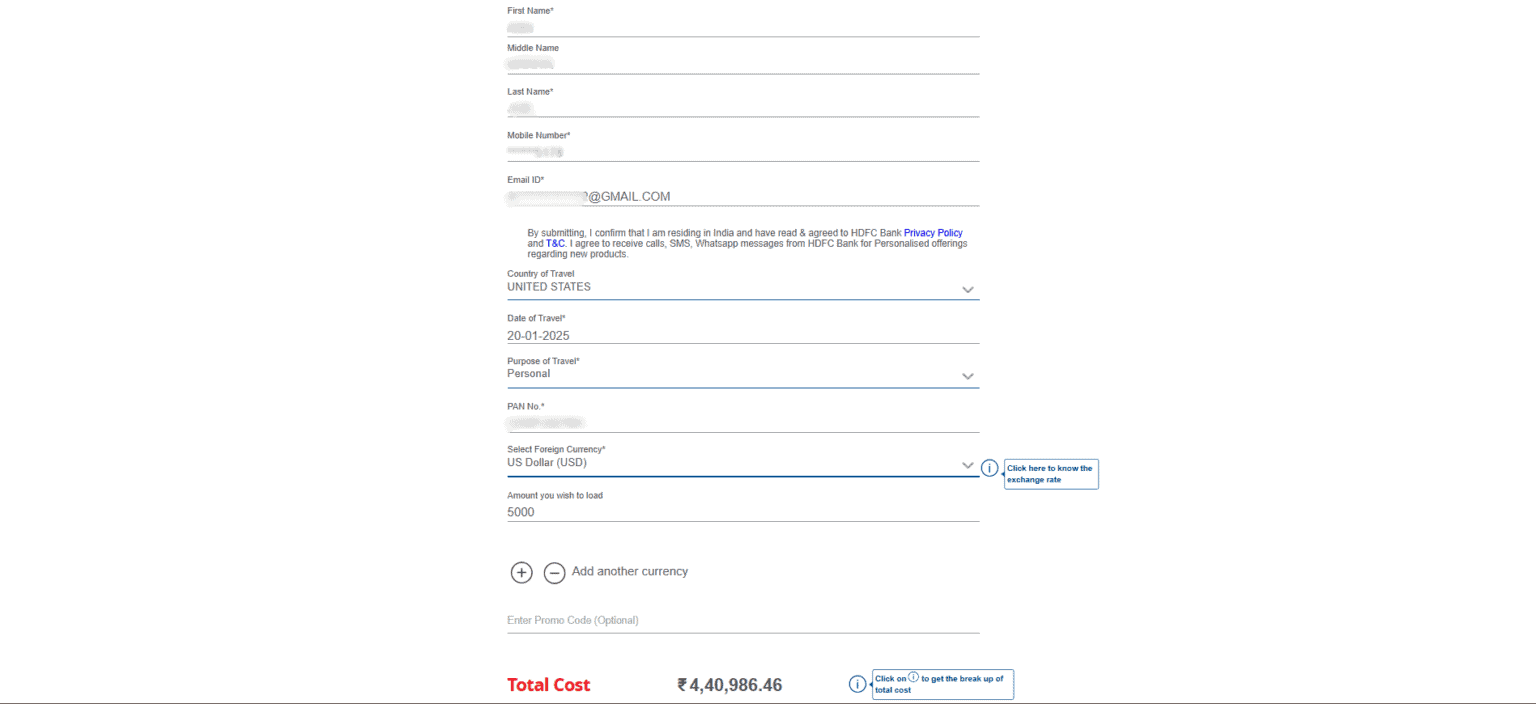Click the PAN No. field

click(x=743, y=421)
